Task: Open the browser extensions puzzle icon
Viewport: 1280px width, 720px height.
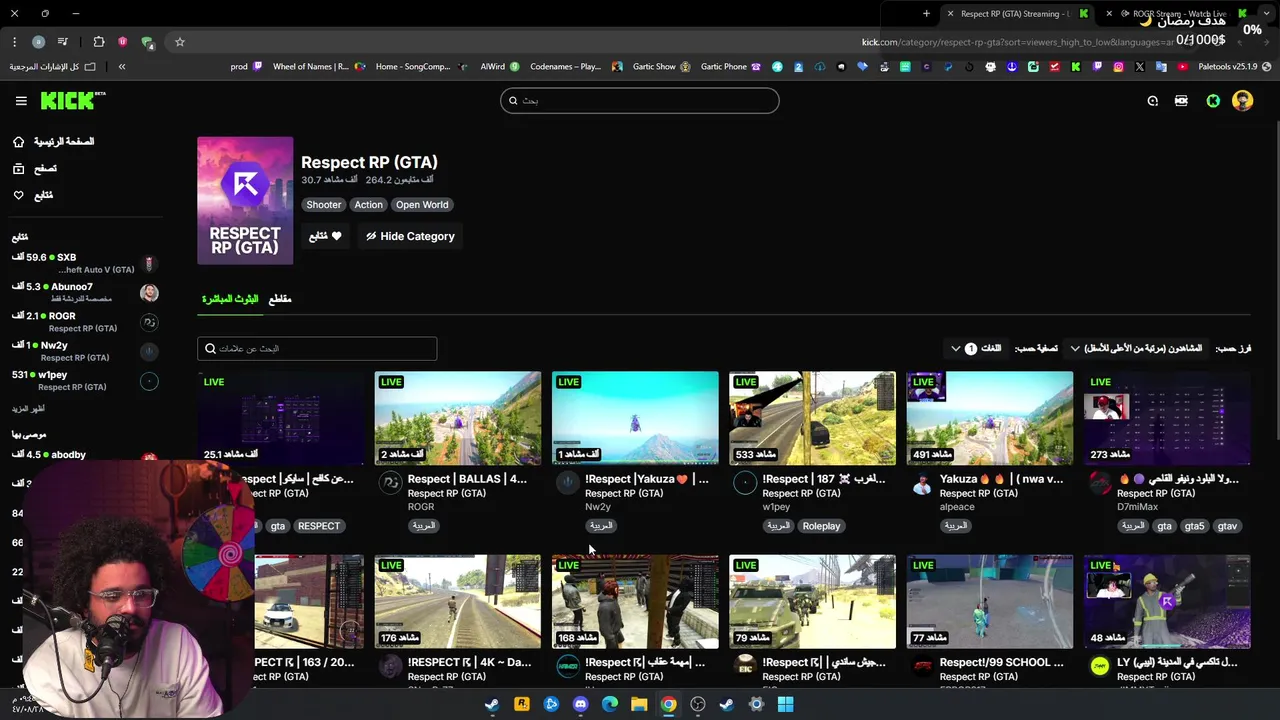Action: [99, 42]
